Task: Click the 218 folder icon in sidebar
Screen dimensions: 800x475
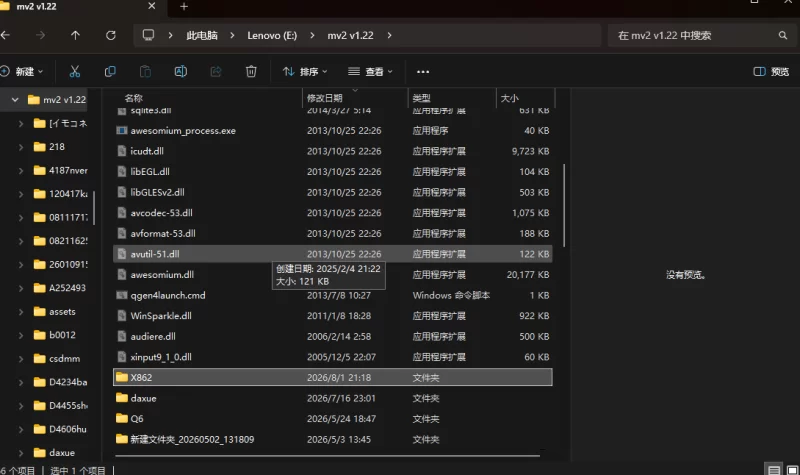Action: click(x=39, y=147)
